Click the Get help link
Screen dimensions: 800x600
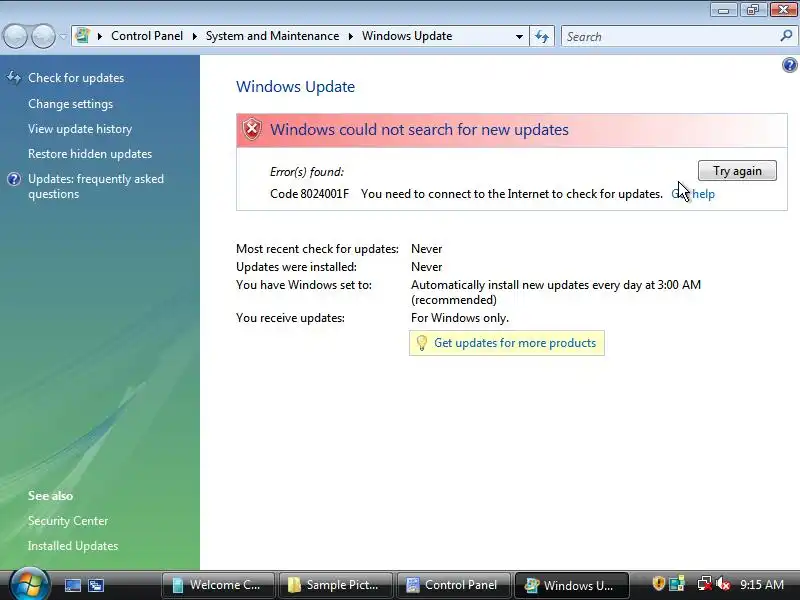tap(693, 194)
